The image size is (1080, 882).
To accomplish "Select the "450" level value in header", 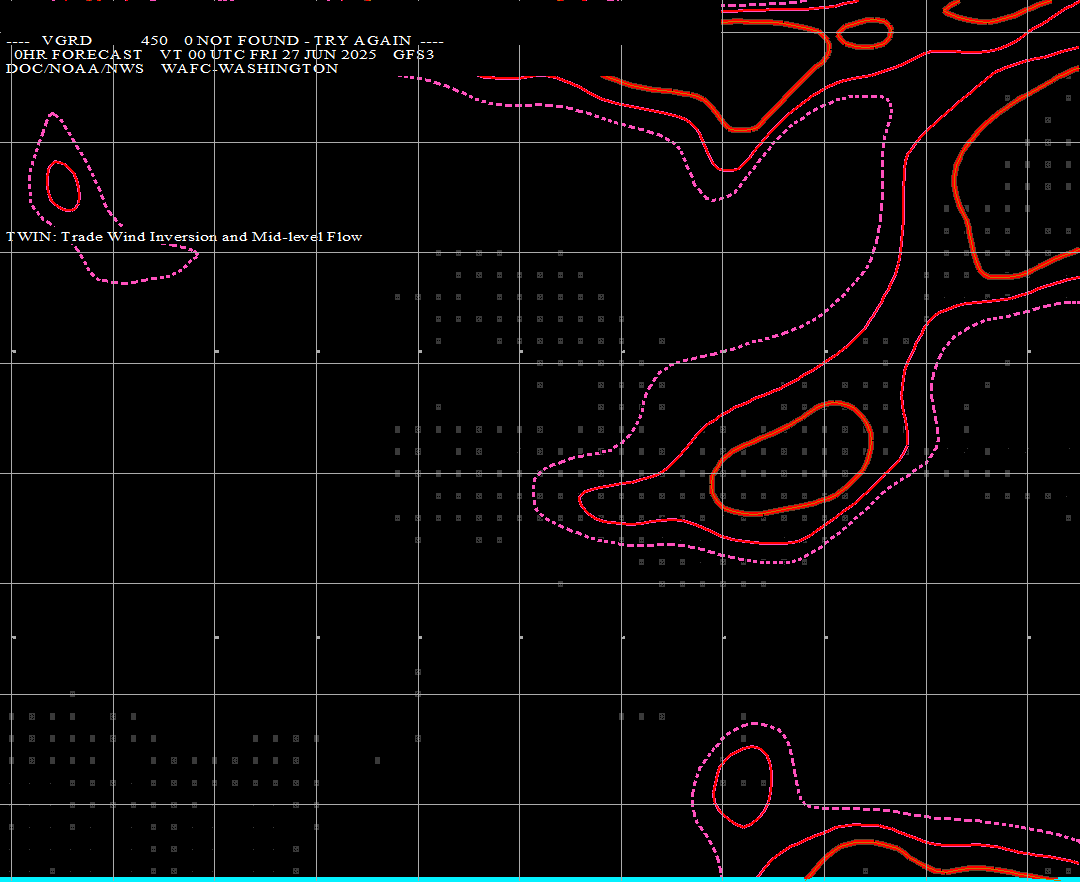I will pos(154,41).
